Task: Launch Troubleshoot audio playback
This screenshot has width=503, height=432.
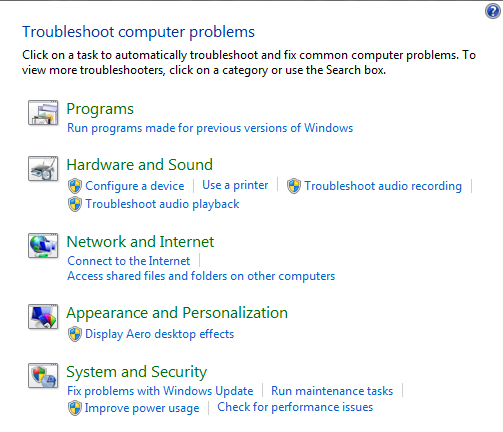Action: click(162, 204)
